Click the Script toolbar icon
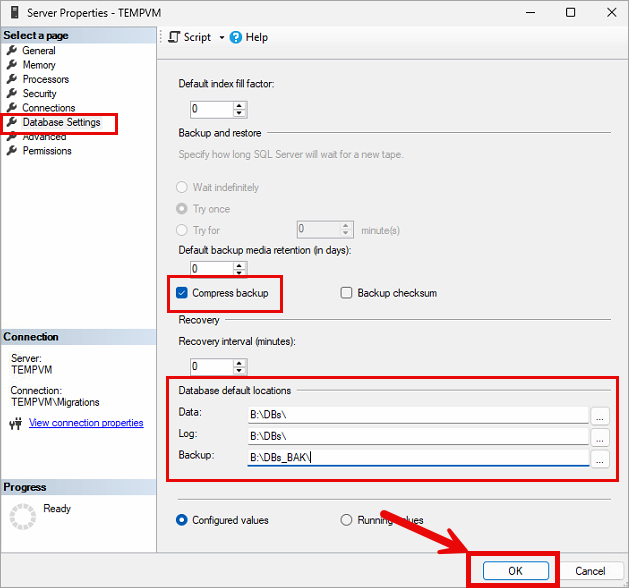 [x=174, y=37]
